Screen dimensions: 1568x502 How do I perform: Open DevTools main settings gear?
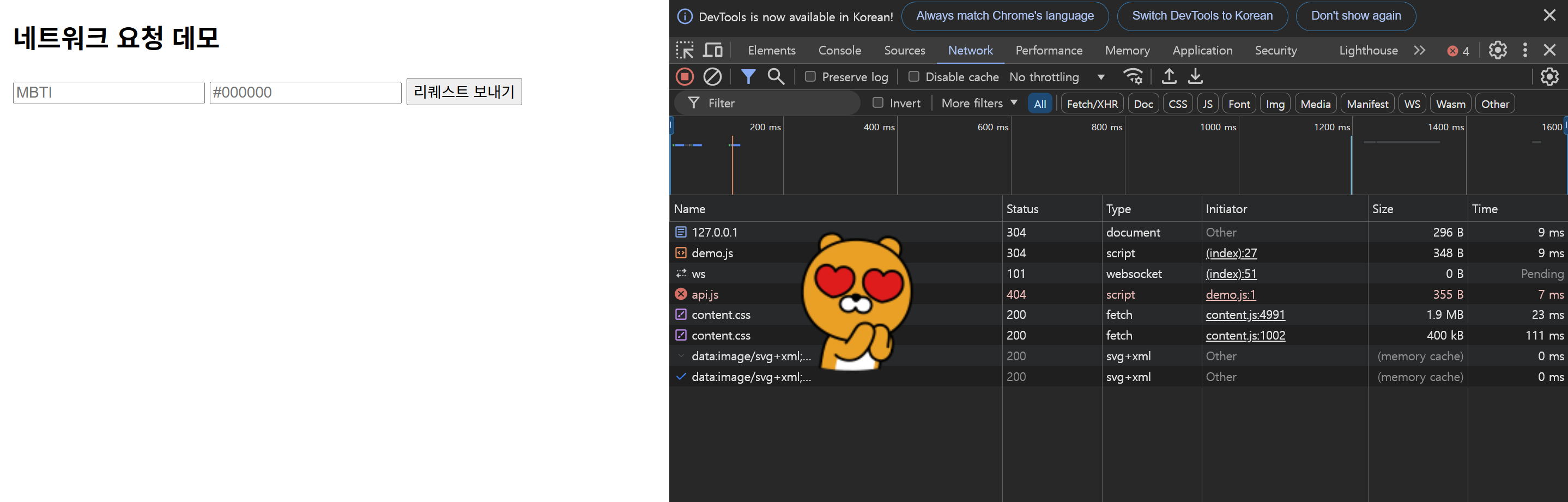(1497, 50)
